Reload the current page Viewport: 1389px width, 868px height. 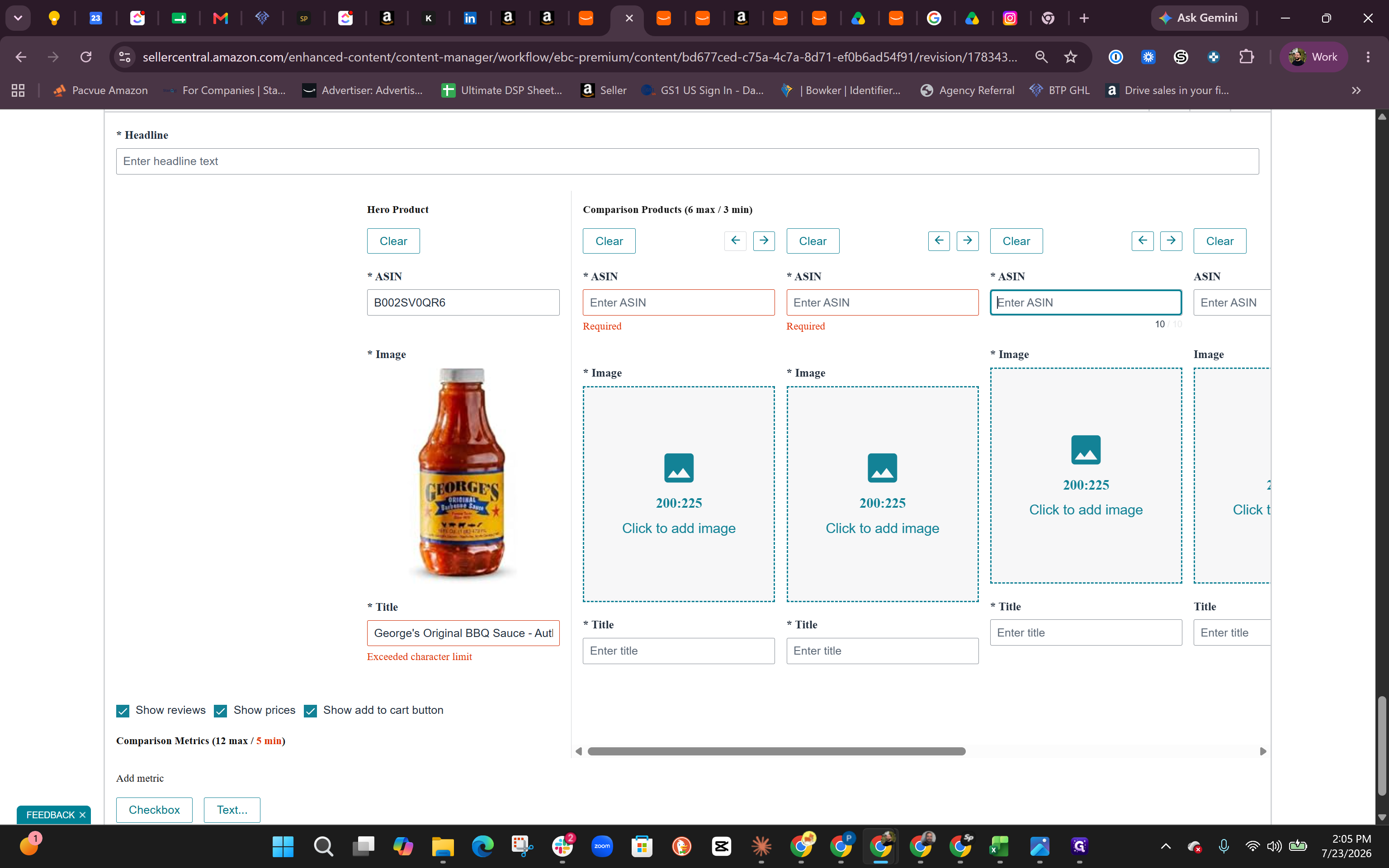86,57
